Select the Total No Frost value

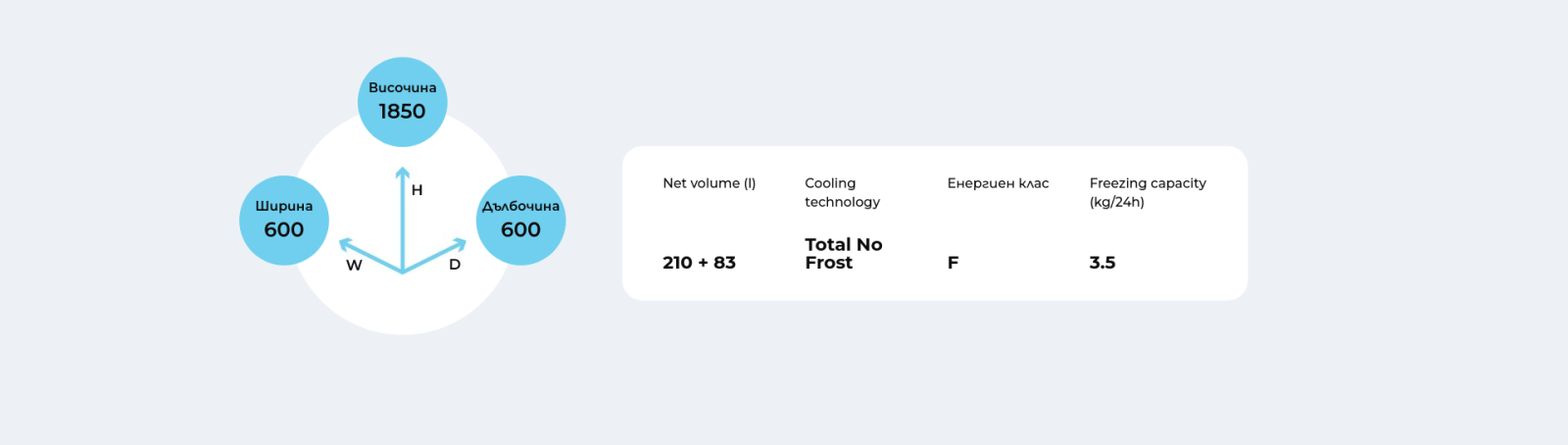tap(844, 253)
